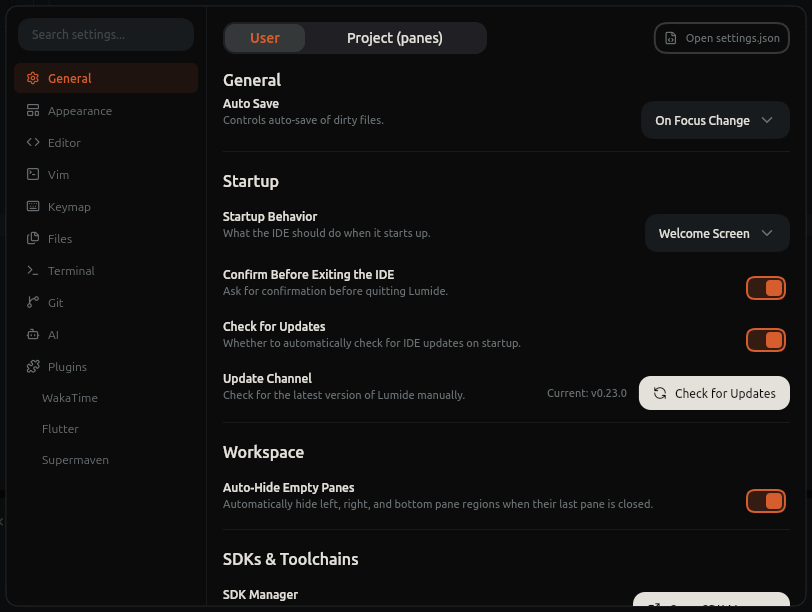Click the Current: v0.23.0 version text
Image resolution: width=812 pixels, height=612 pixels.
587,393
